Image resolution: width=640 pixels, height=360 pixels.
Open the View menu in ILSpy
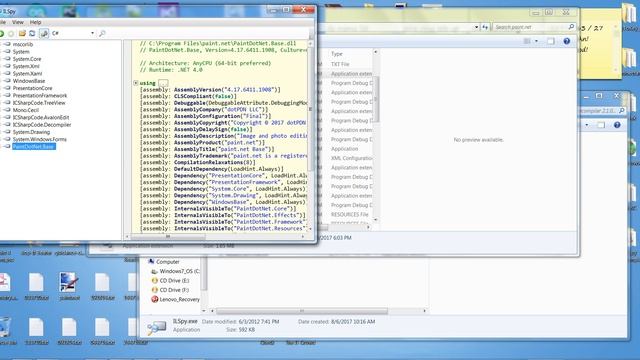[18, 22]
